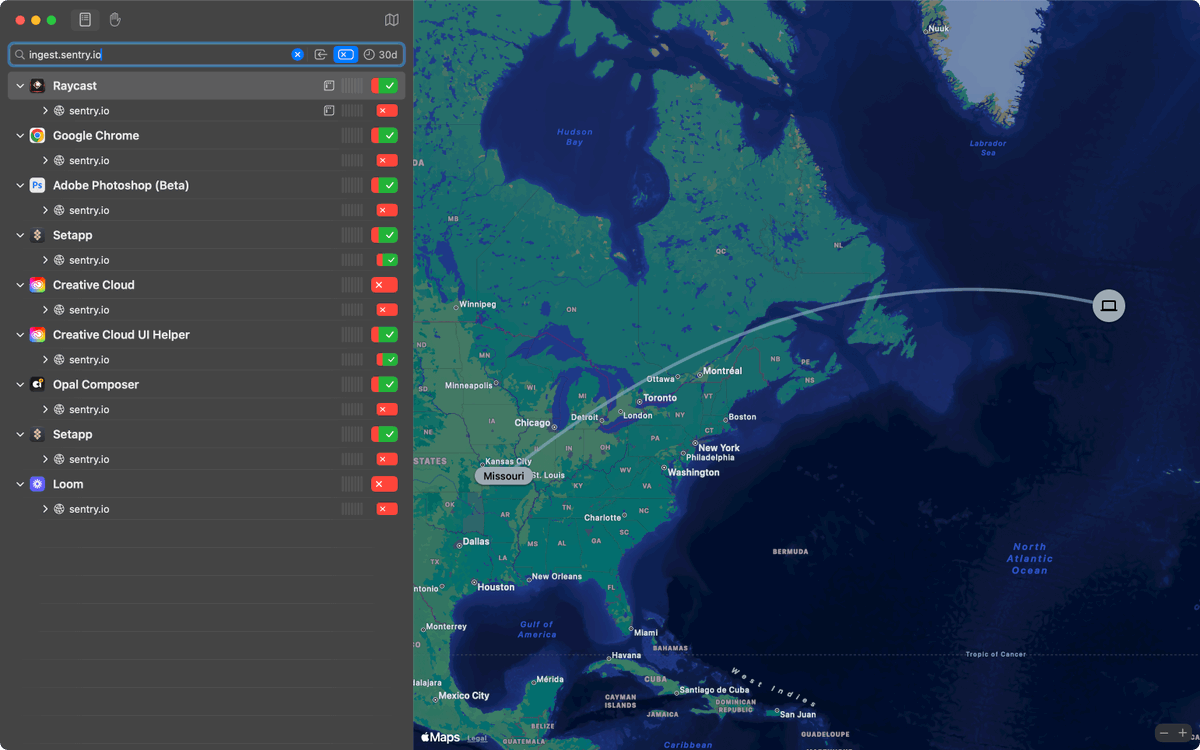Viewport: 1200px width, 750px height.
Task: Expand sentry.io under Adobe Photoshop (Beta)
Action: (45, 210)
